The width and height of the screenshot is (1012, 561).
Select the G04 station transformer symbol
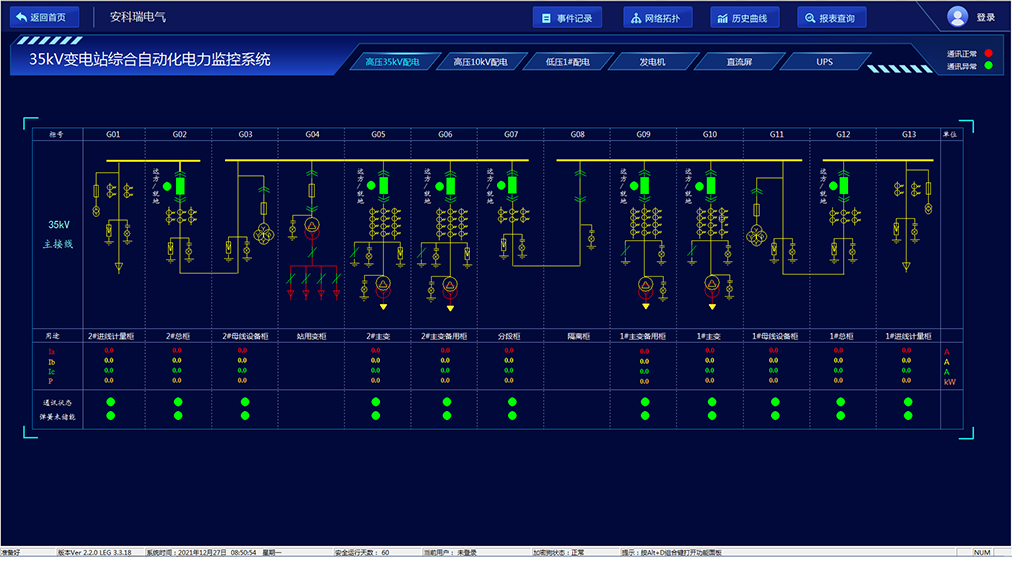tap(311, 227)
